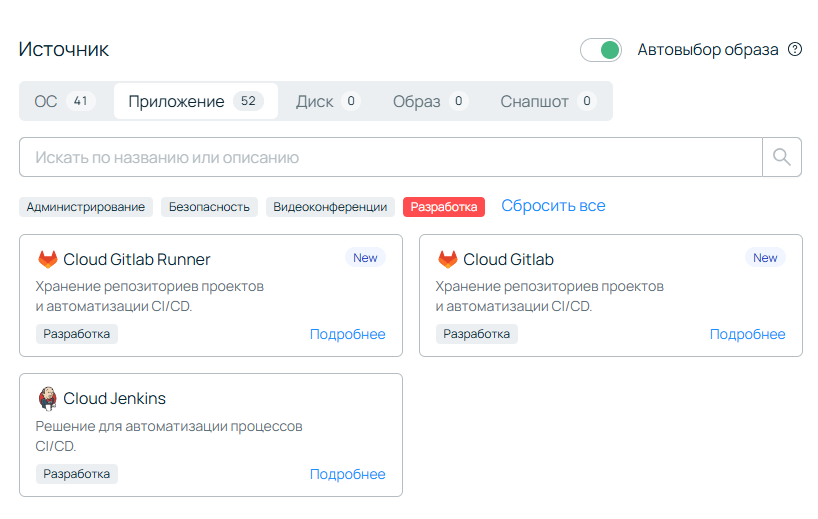Click the Cloud Jenkins butler logo

[x=47, y=399]
